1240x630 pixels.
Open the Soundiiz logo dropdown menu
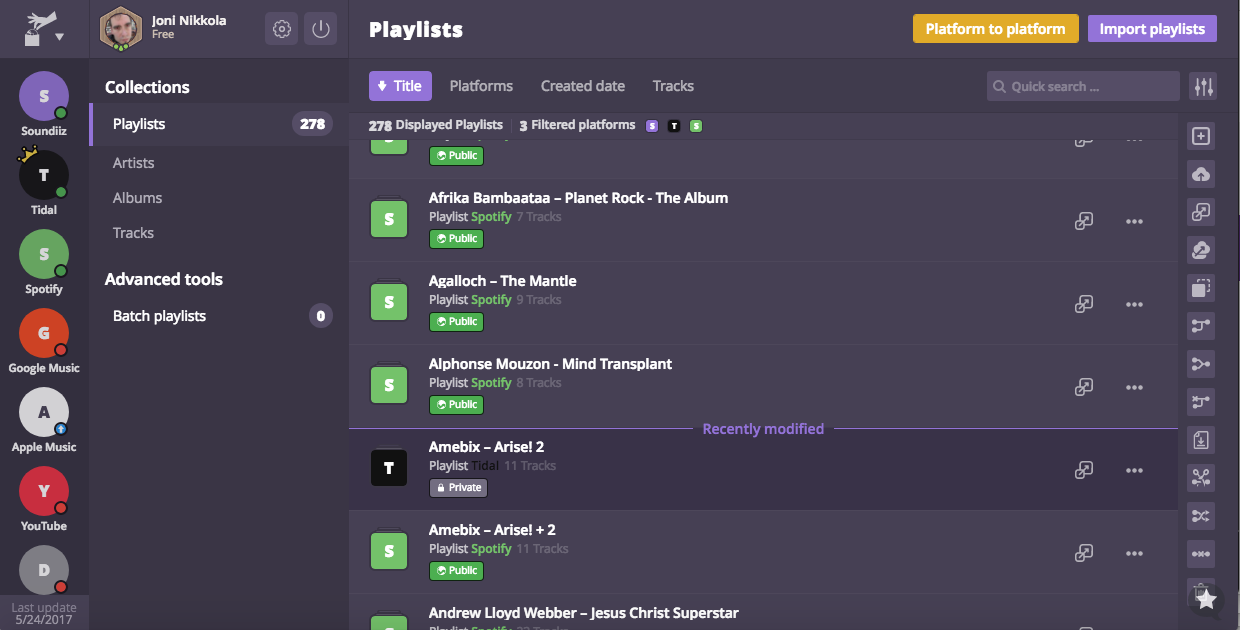(44, 30)
